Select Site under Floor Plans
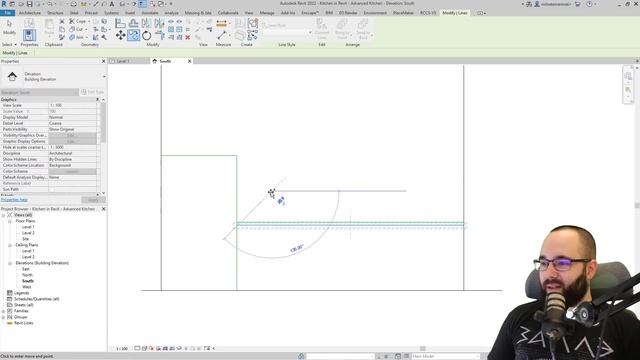640x360 pixels. [25, 239]
